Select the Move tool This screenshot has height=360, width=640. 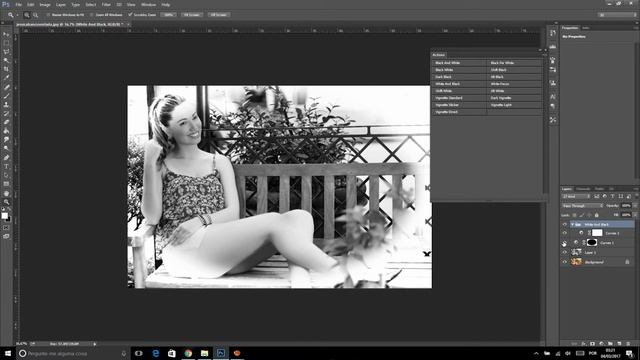6,34
